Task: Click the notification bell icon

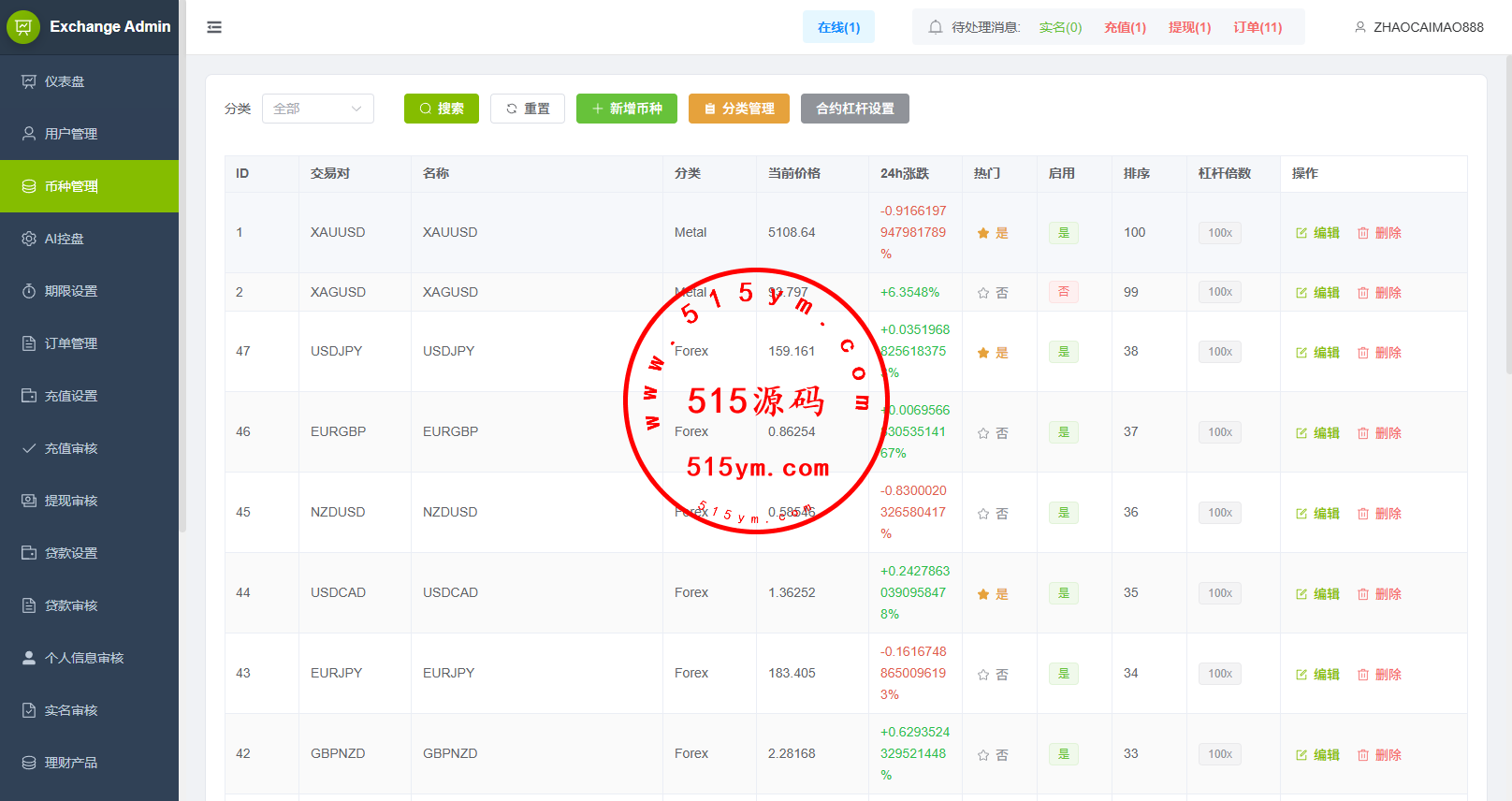Action: (x=935, y=27)
